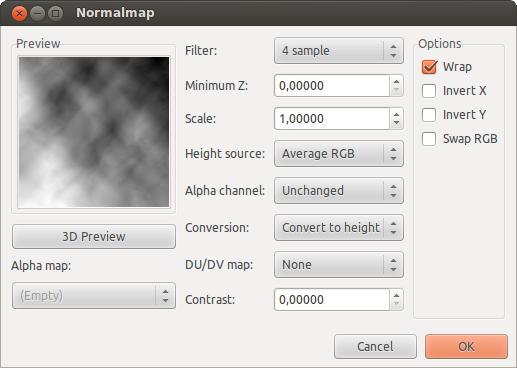This screenshot has height=368, width=517.
Task: Confirm with the OK button
Action: [466, 347]
